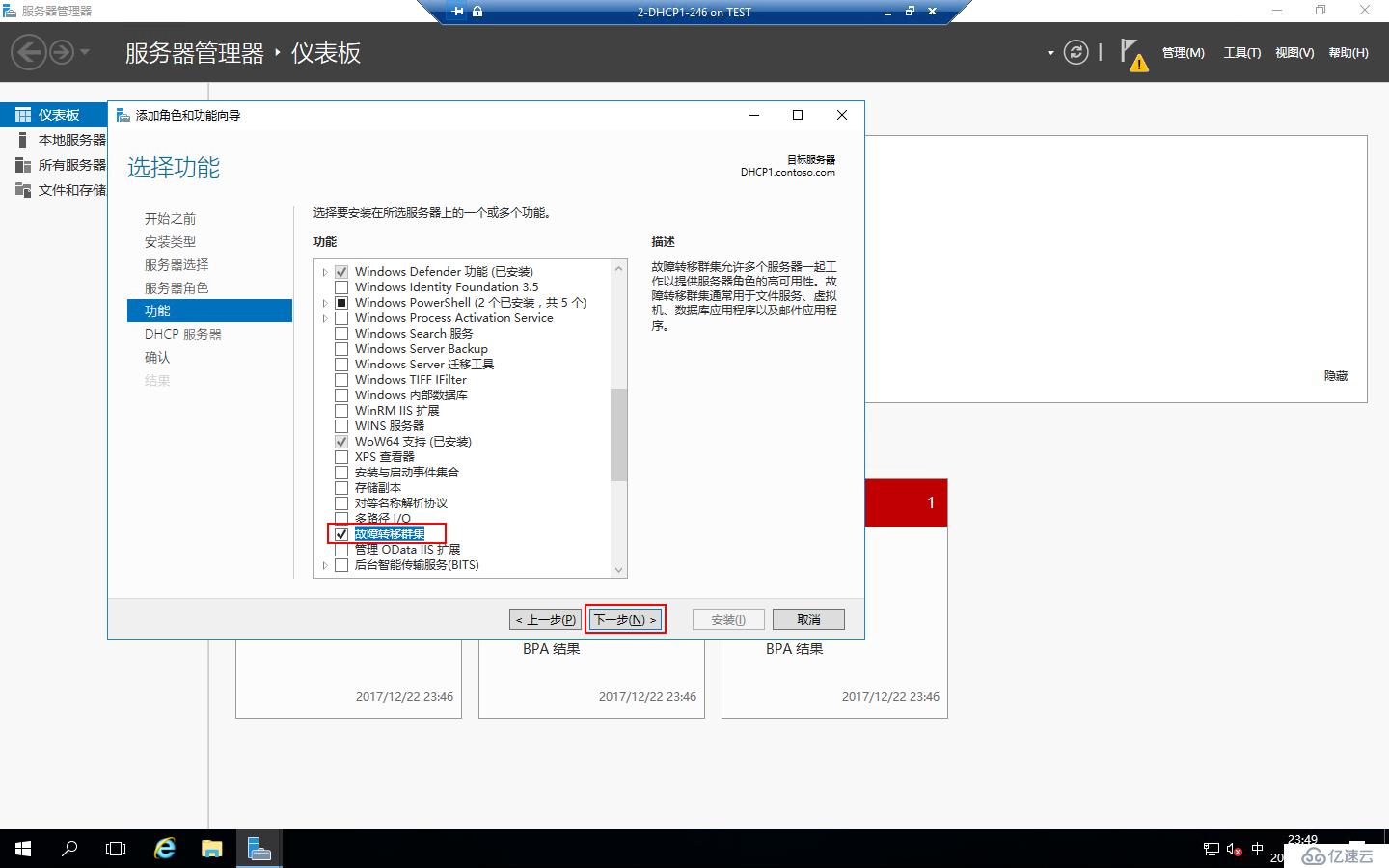This screenshot has width=1389, height=868.
Task: Launch Internet Explorer from the taskbar
Action: click(x=165, y=849)
